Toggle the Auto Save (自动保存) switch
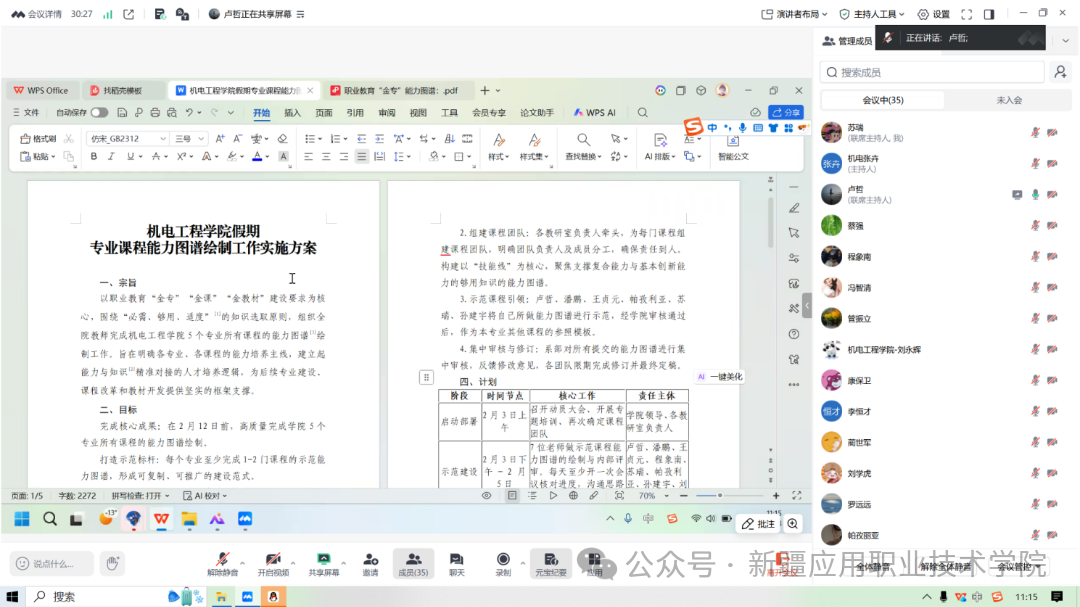 click(x=99, y=112)
